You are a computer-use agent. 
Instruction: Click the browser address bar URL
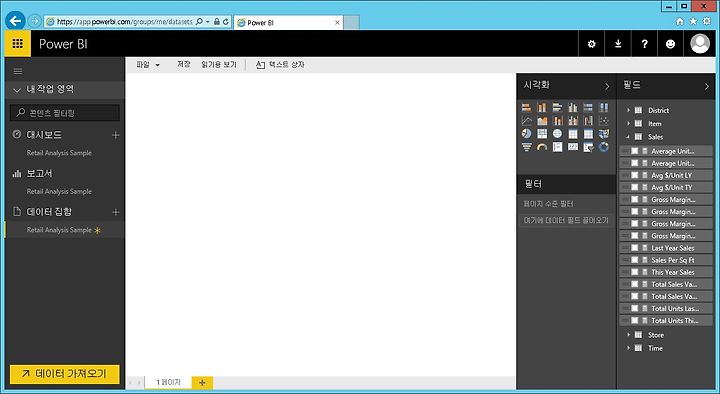(x=124, y=22)
